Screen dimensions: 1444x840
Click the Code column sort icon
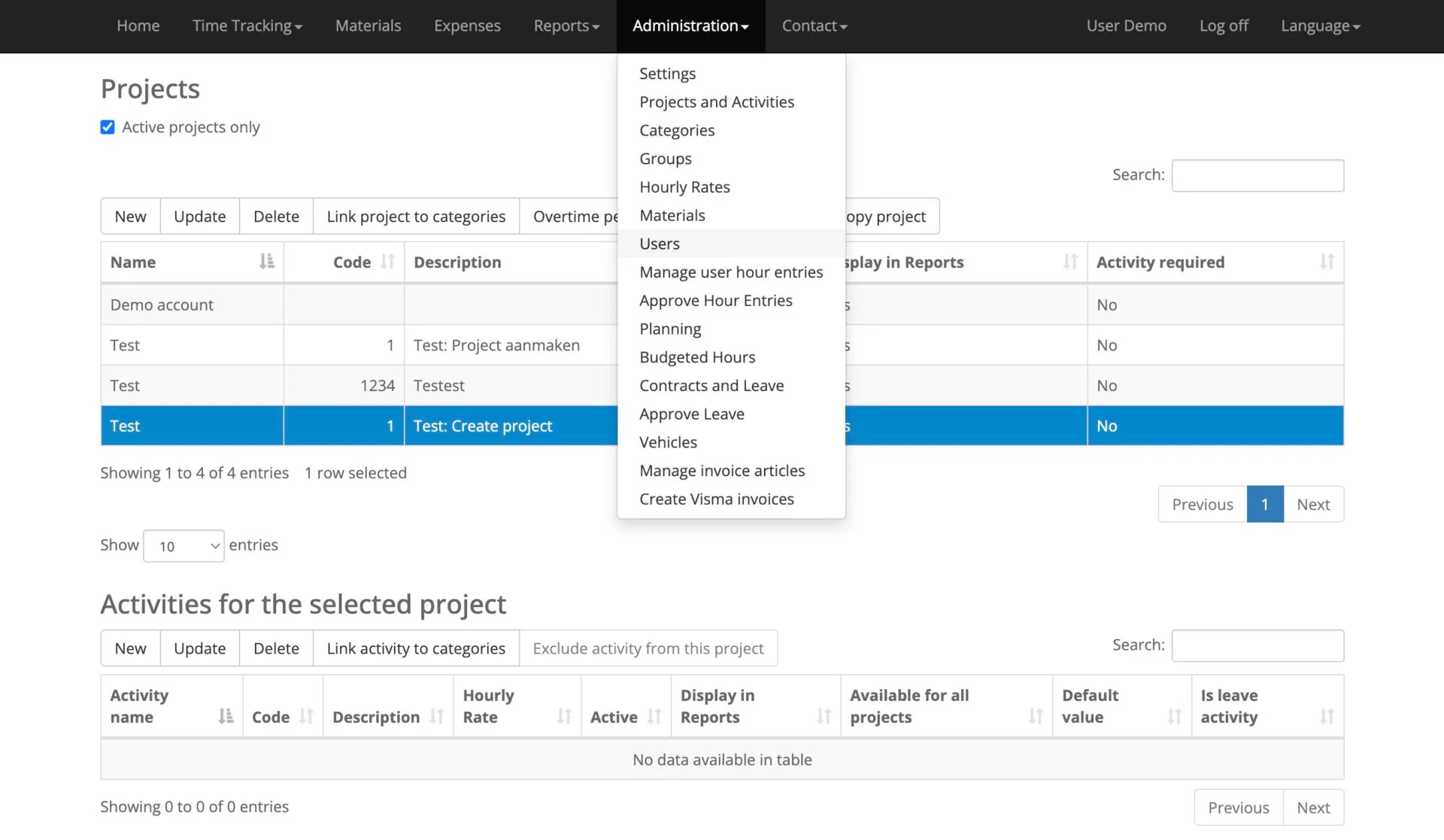click(x=387, y=262)
